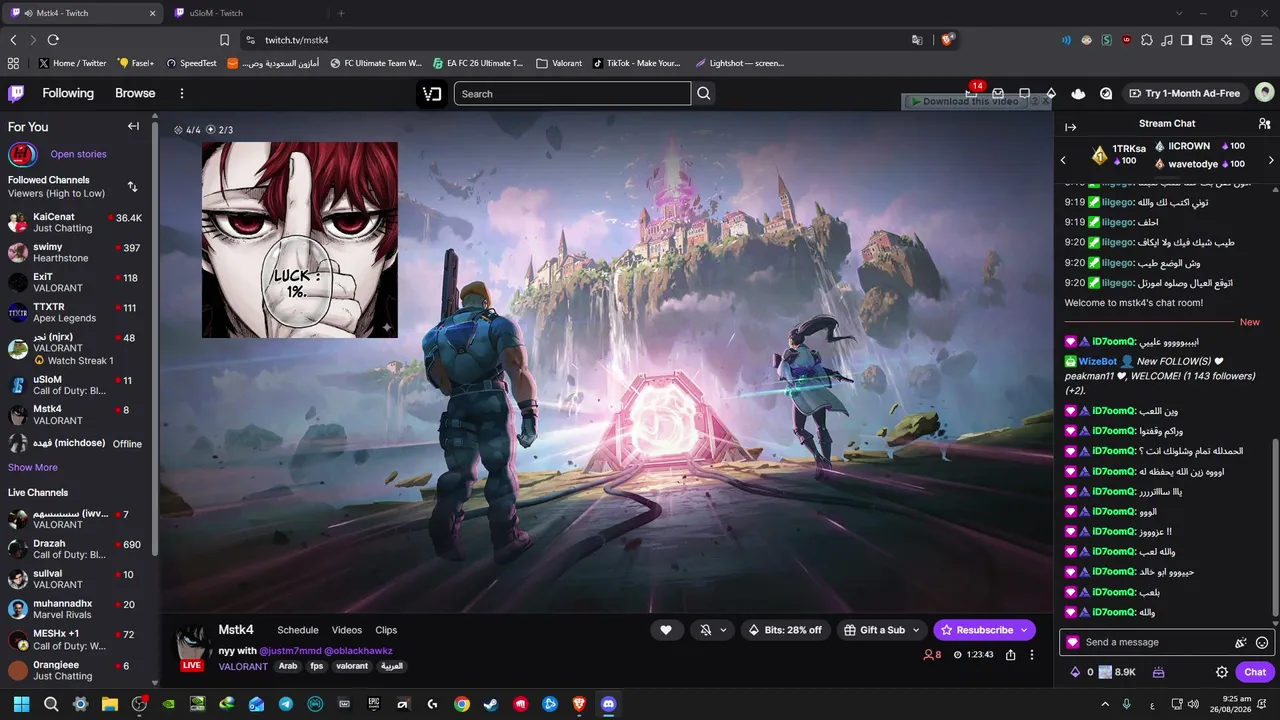Open more options beside Browse
This screenshot has width=1280, height=720.
coord(182,93)
